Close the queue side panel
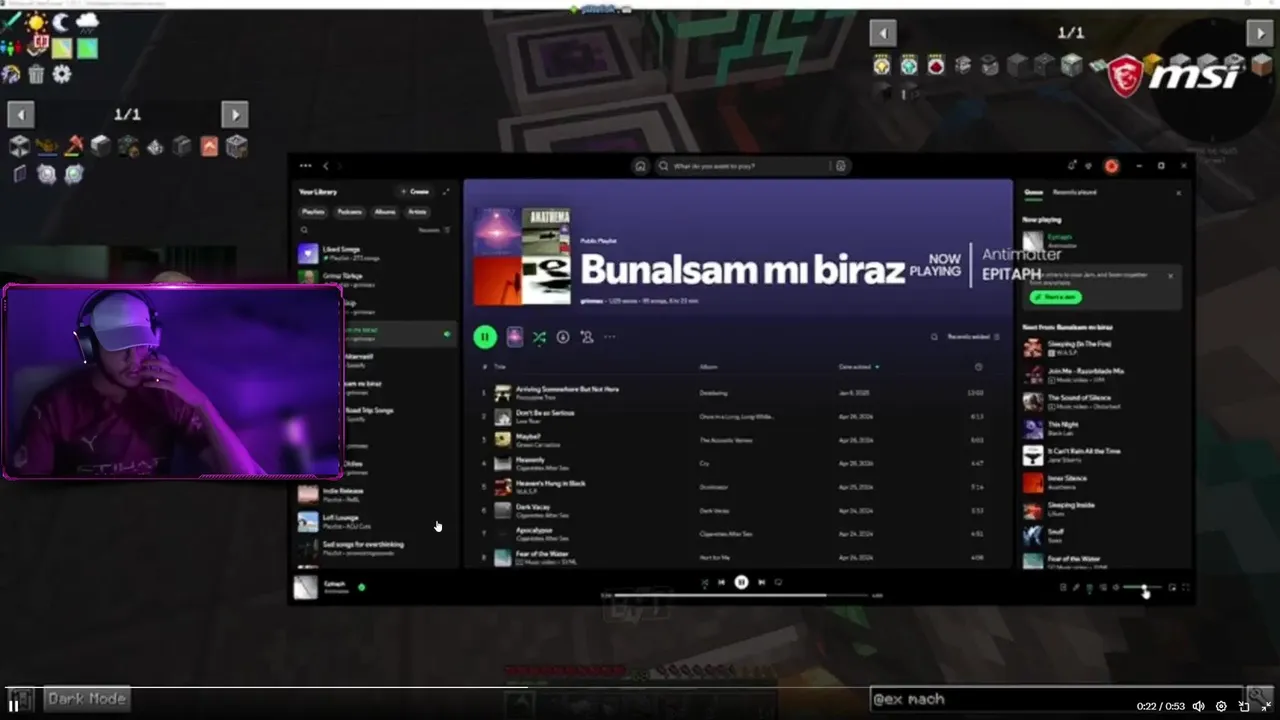 coord(1178,192)
